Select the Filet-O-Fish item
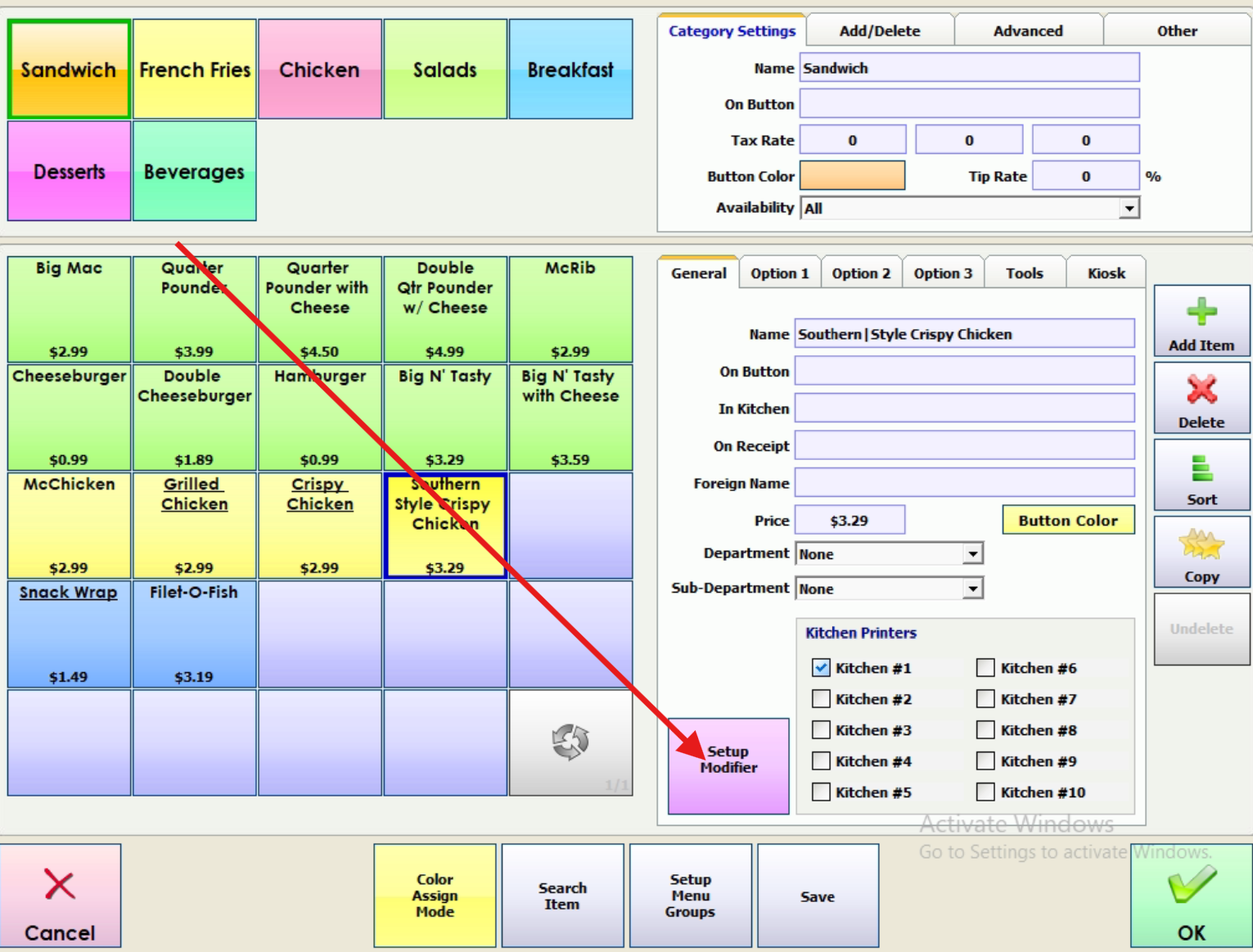This screenshot has width=1253, height=952. click(x=195, y=634)
